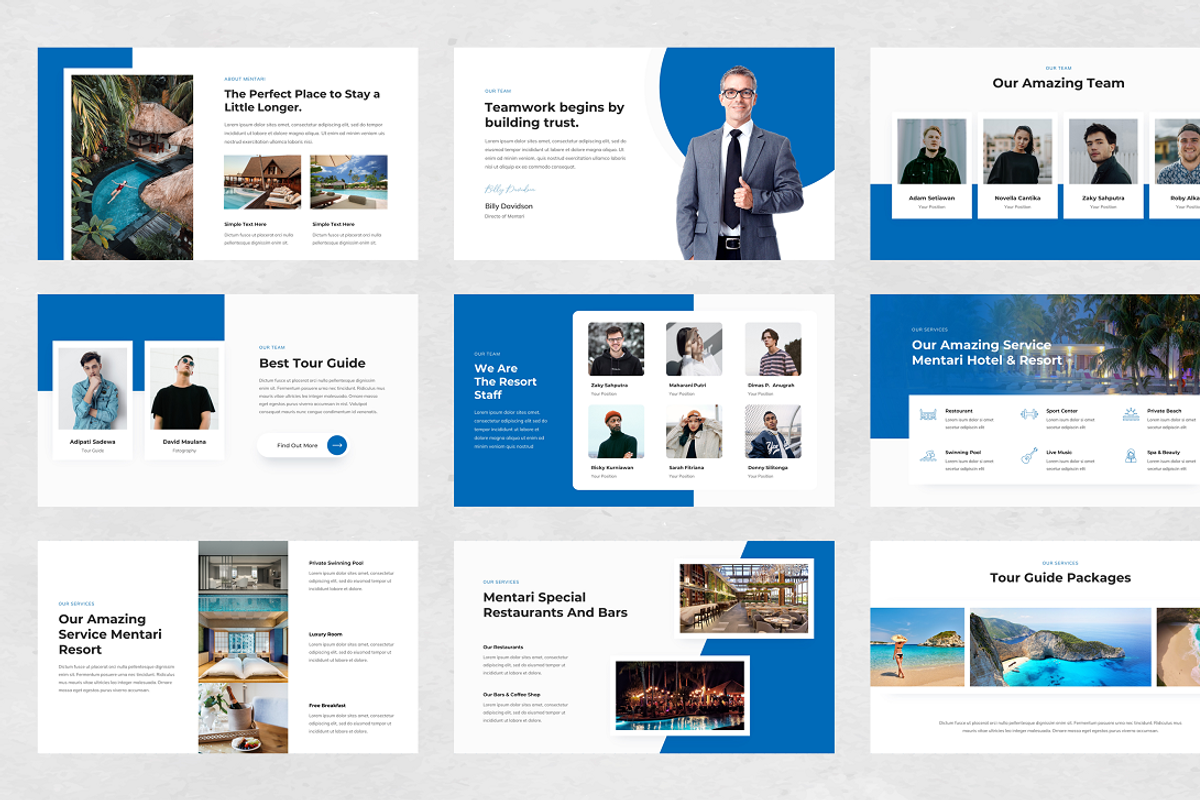Click the Luxury Room bed photo

tap(243, 647)
